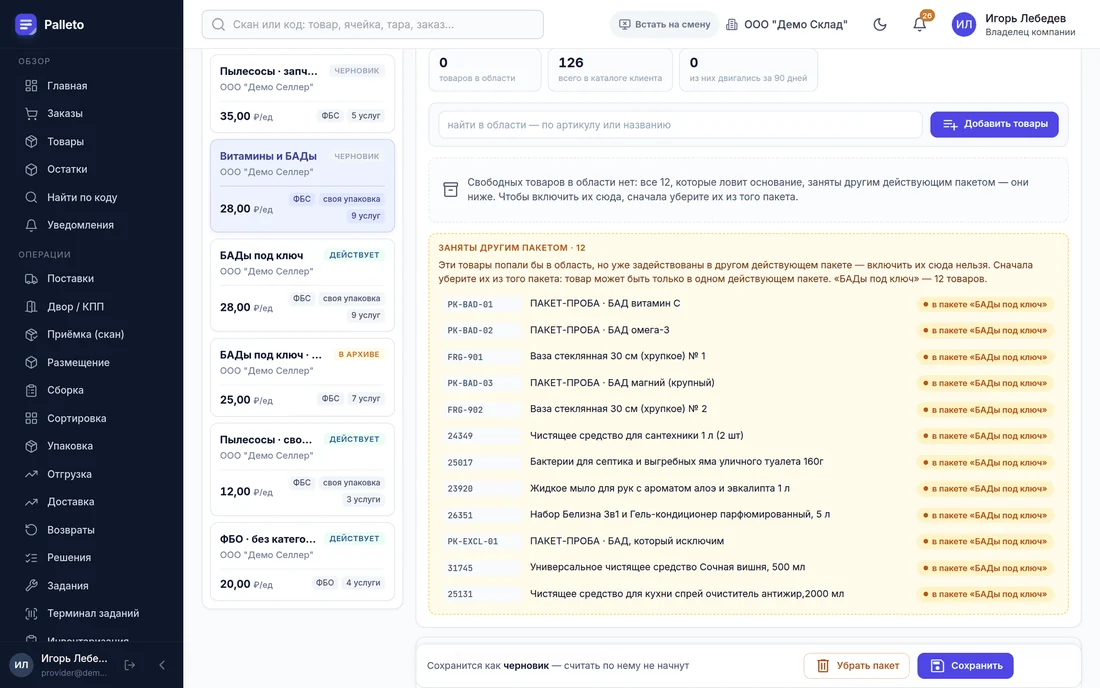The height and width of the screenshot is (688, 1100).
Task: Open Упаковка section
Action: [69, 446]
